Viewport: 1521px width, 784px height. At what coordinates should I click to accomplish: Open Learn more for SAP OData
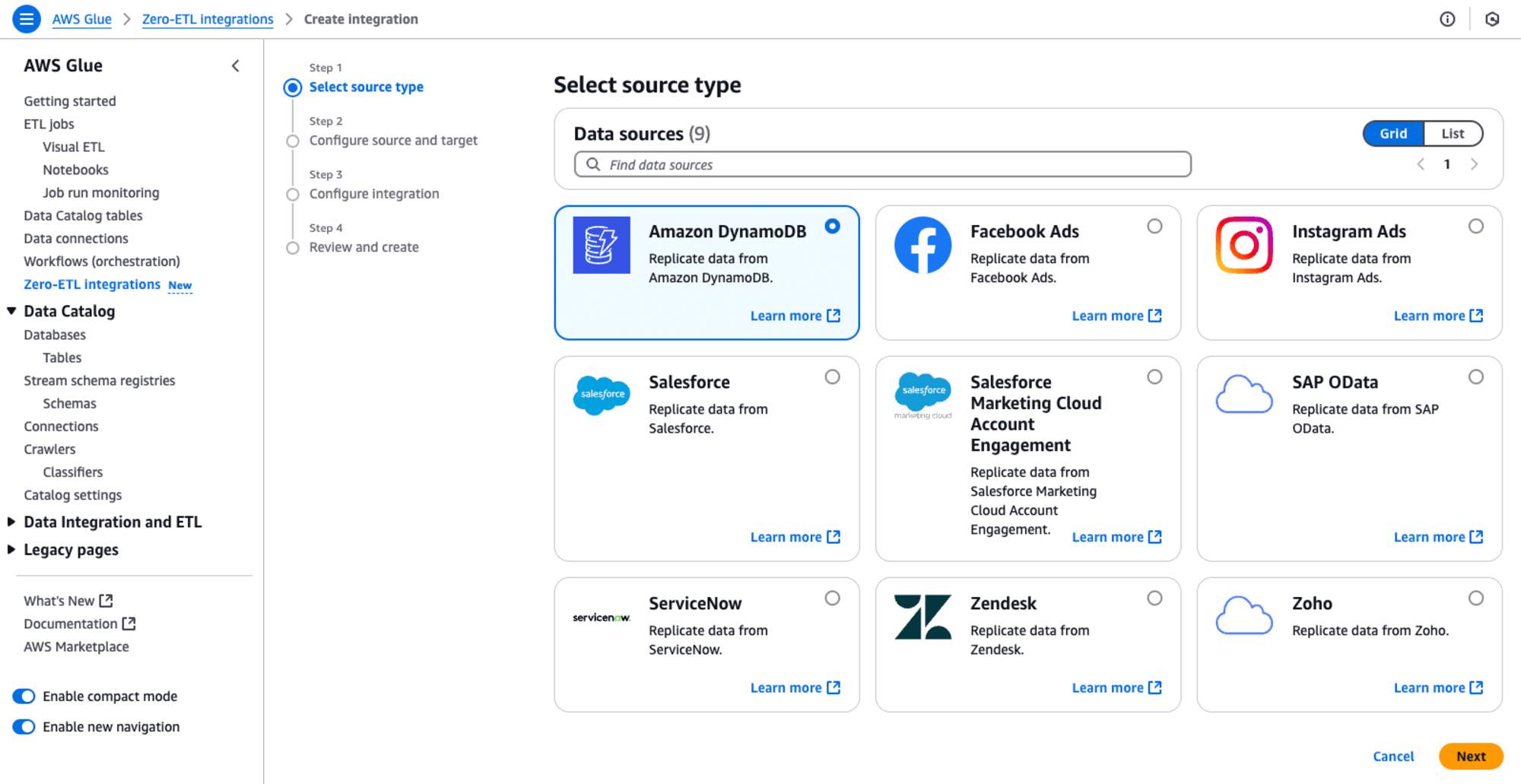tap(1438, 537)
